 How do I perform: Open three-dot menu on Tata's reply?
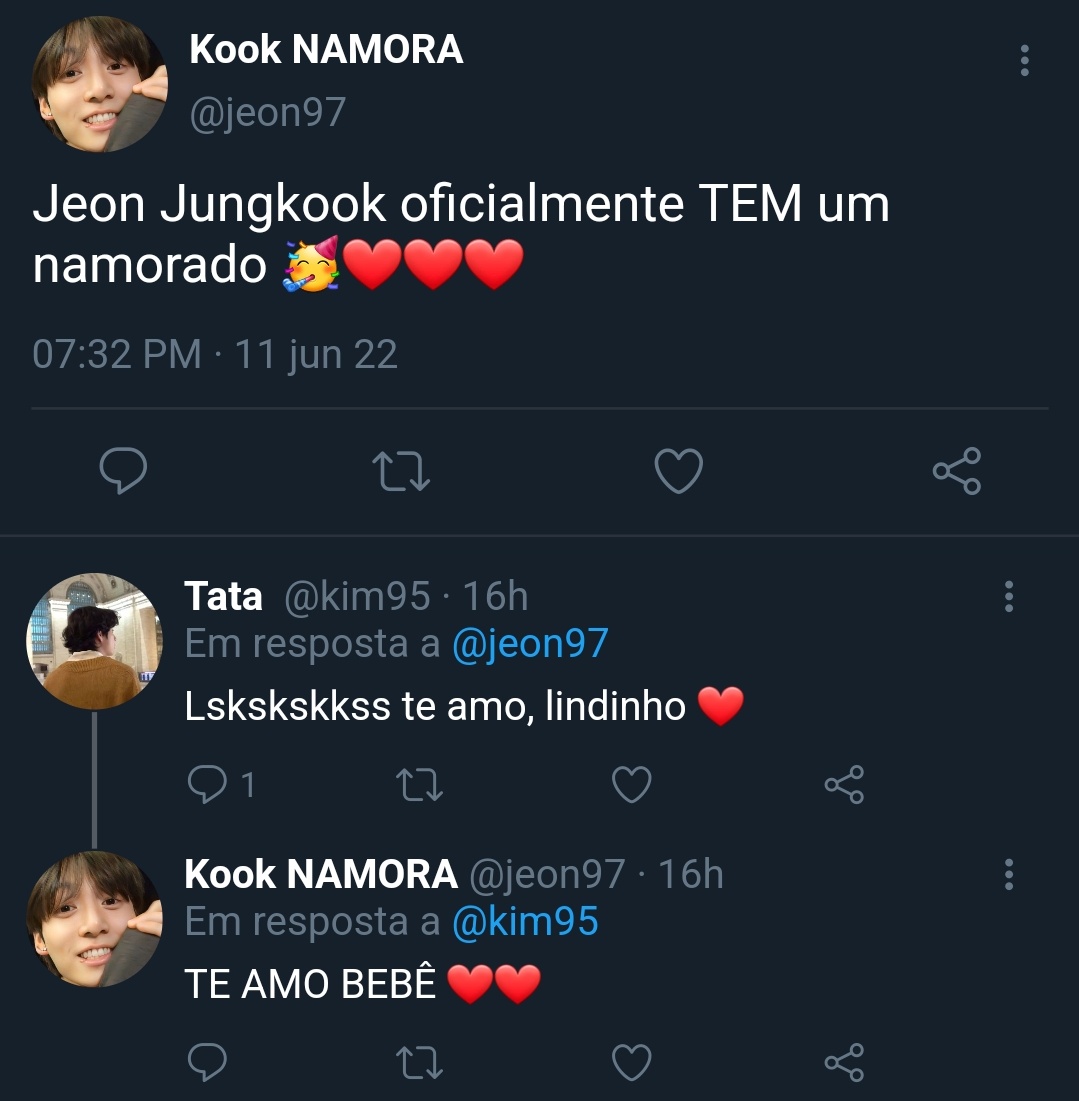pos(1009,596)
